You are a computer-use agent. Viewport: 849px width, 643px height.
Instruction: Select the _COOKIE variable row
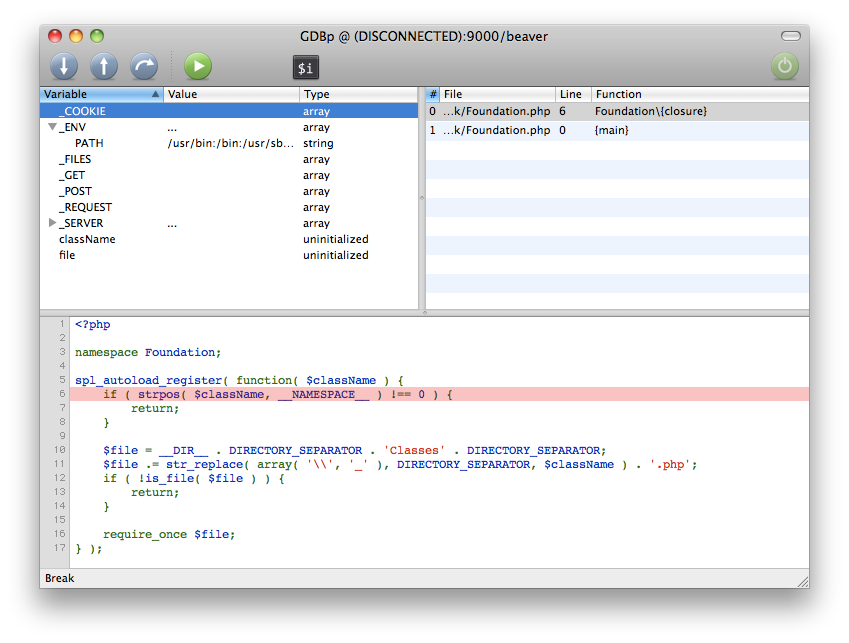pyautogui.click(x=228, y=112)
